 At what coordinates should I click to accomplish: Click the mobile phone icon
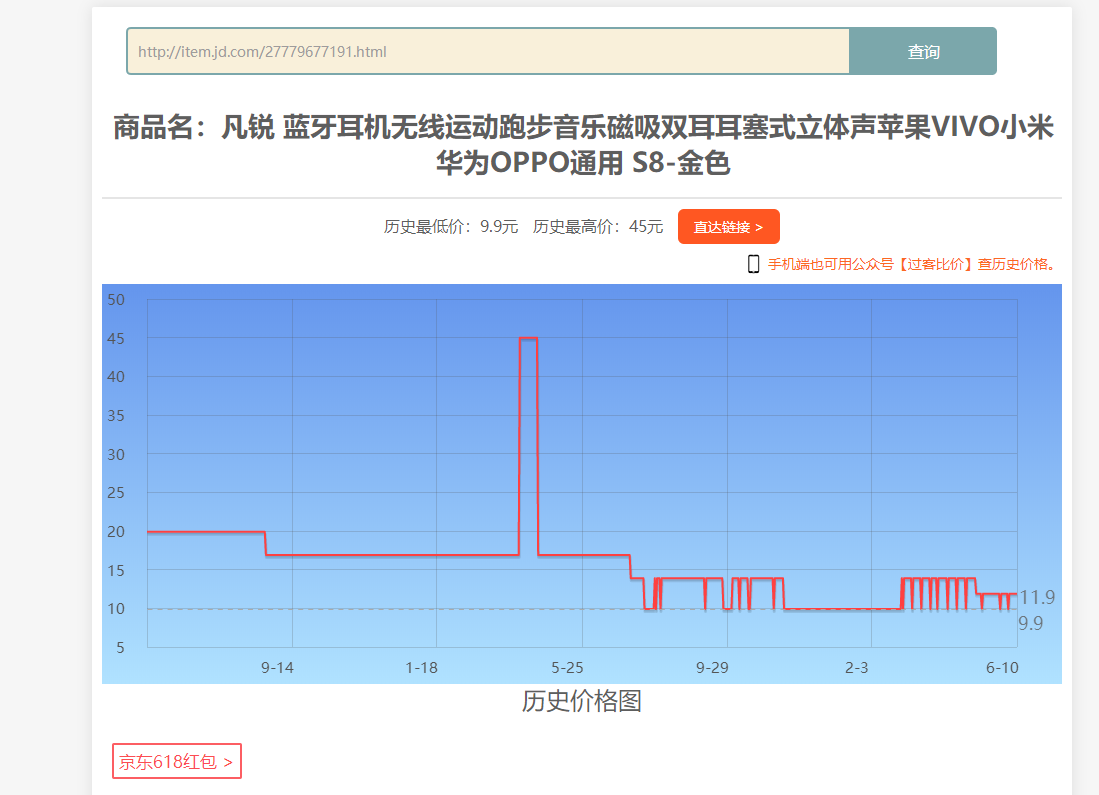(x=753, y=264)
